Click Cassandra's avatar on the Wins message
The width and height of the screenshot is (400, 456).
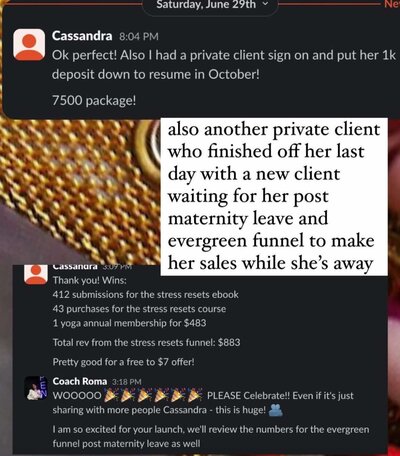[36, 275]
